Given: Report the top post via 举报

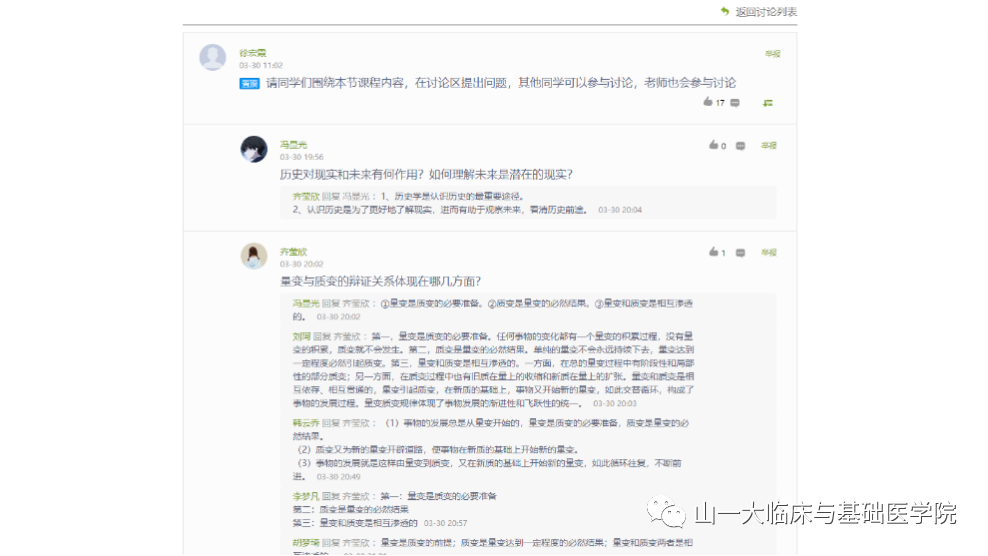Looking at the screenshot, I should (771, 53).
